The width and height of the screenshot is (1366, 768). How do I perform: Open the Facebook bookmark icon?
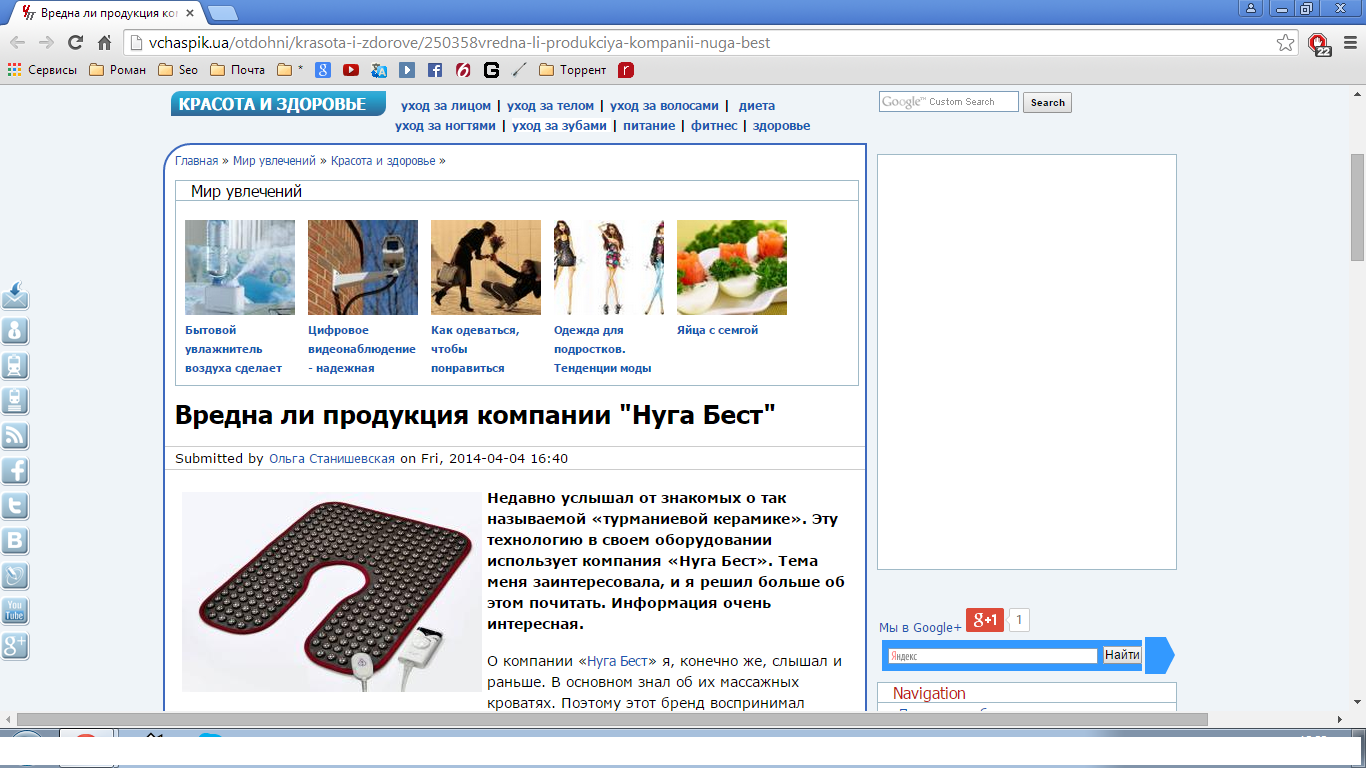(x=435, y=70)
